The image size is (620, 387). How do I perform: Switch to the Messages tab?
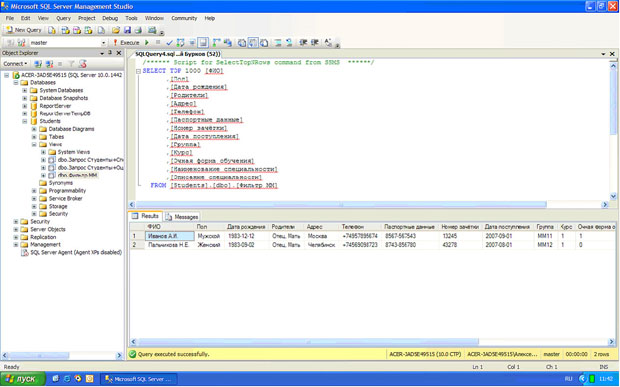point(182,217)
